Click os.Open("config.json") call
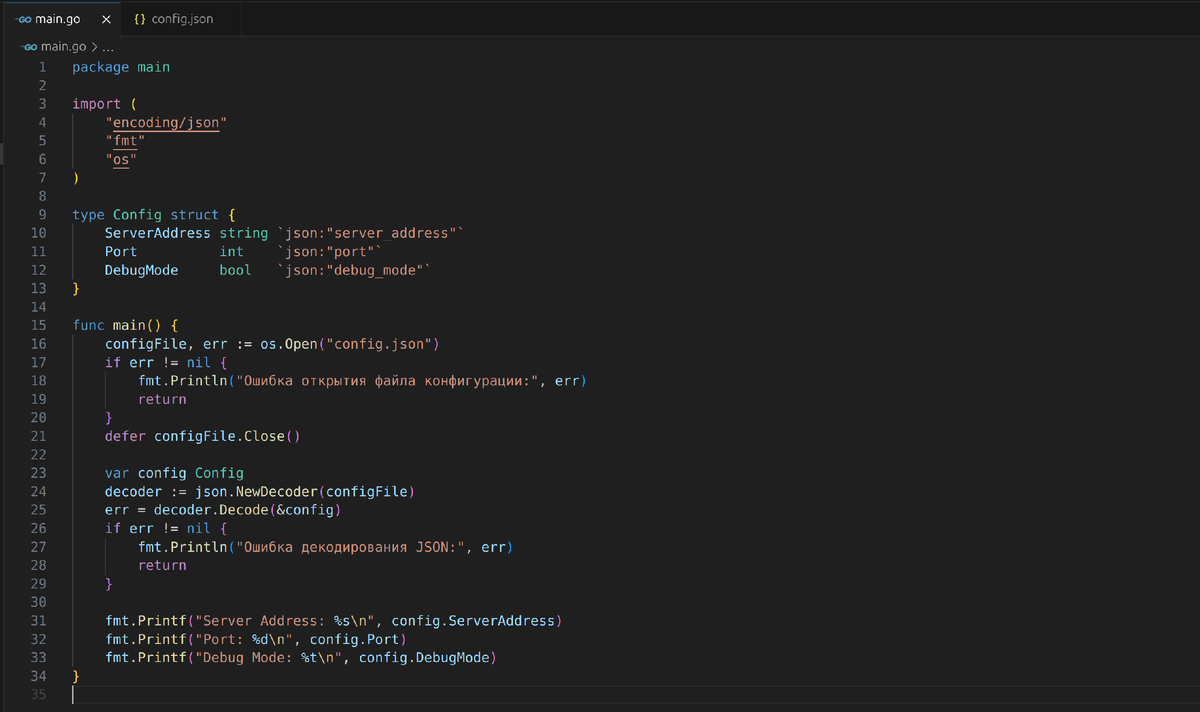The image size is (1200, 712). pyautogui.click(x=351, y=344)
